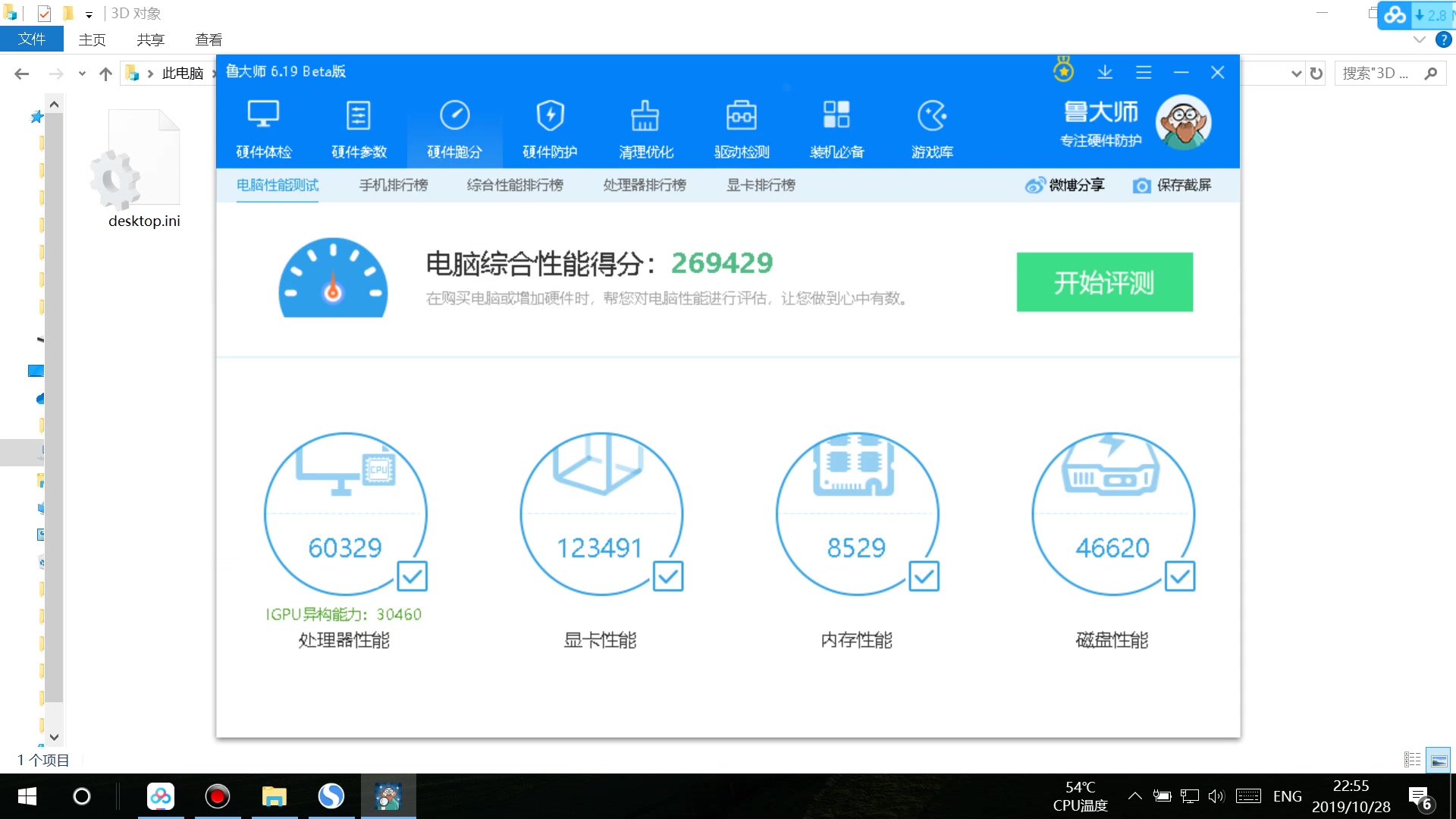Open volume control in tray
This screenshot has height=819, width=1456.
click(1216, 796)
